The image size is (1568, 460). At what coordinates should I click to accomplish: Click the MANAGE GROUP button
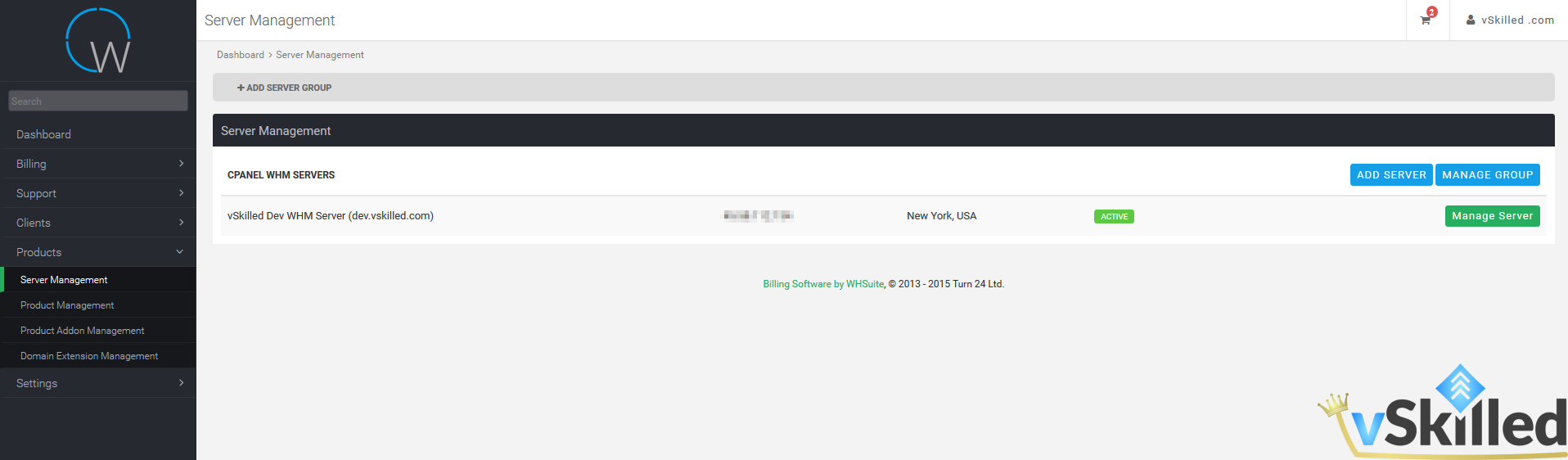pos(1488,175)
